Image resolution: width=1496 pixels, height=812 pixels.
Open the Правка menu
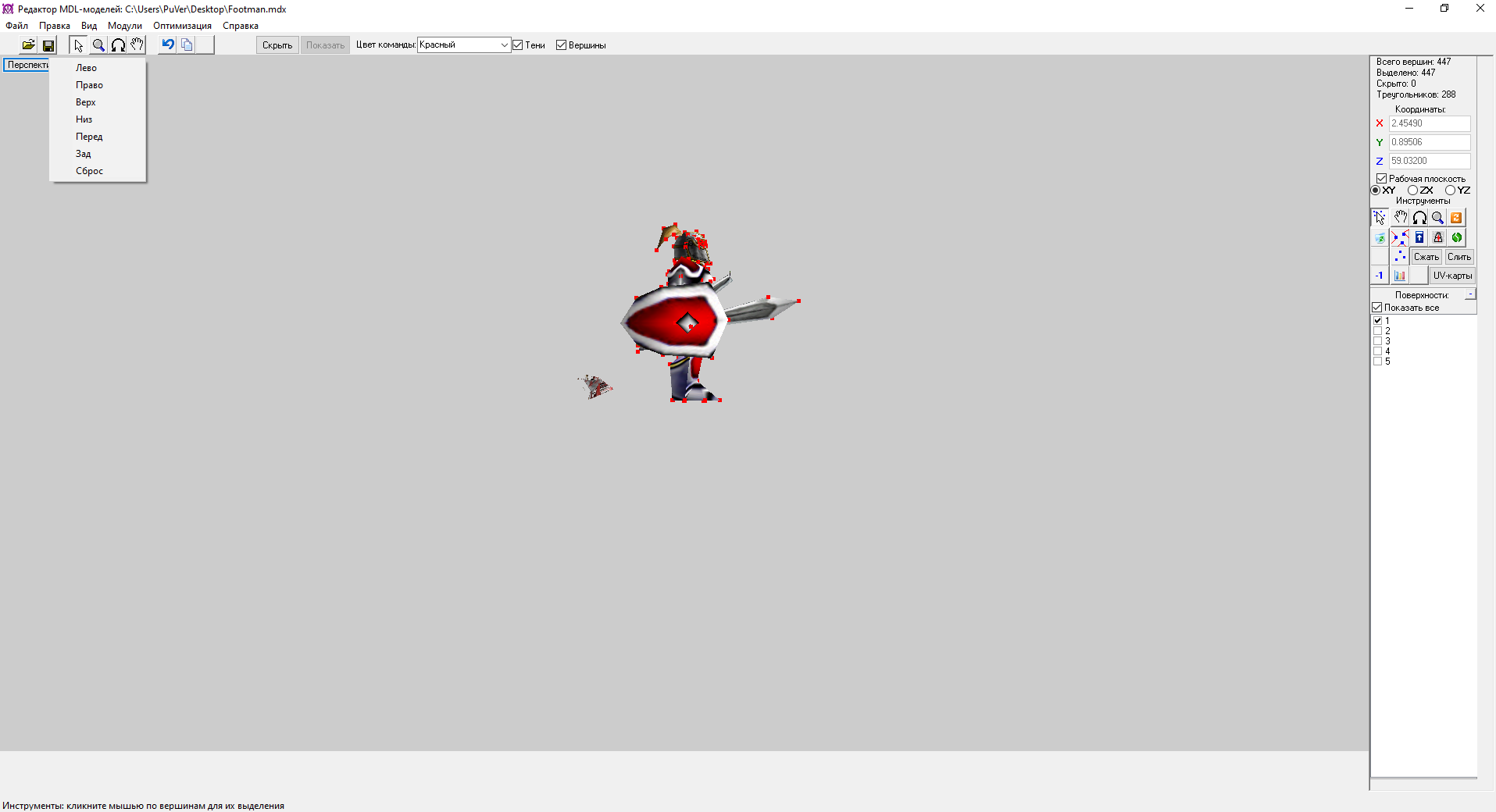(55, 26)
